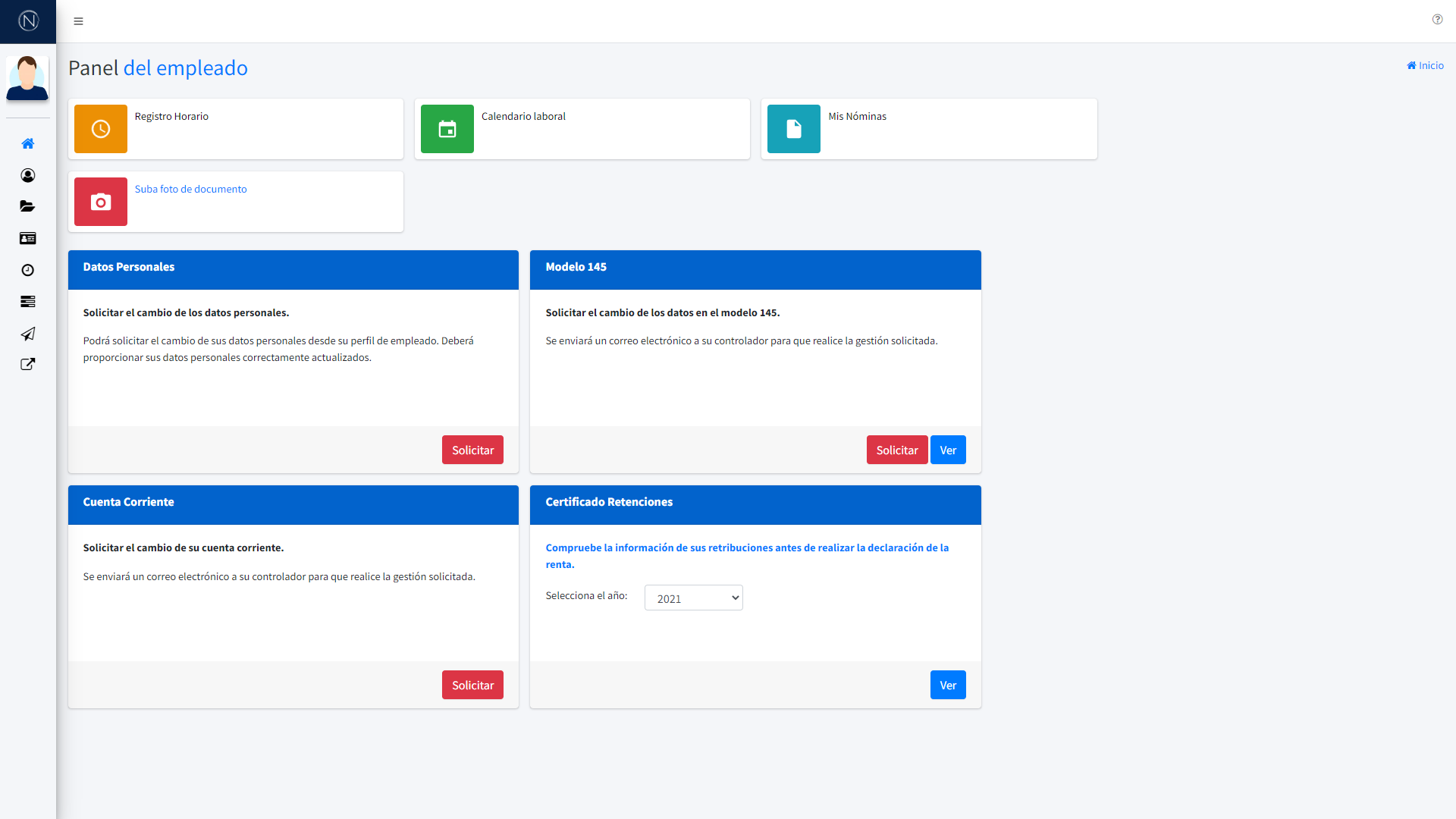Open the help question mark icon

[x=1437, y=20]
